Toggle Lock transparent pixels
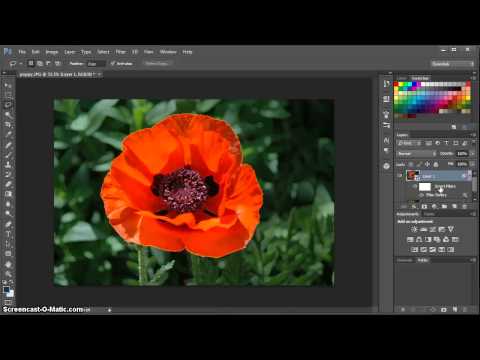Image resolution: width=480 pixels, height=360 pixels. (411, 164)
